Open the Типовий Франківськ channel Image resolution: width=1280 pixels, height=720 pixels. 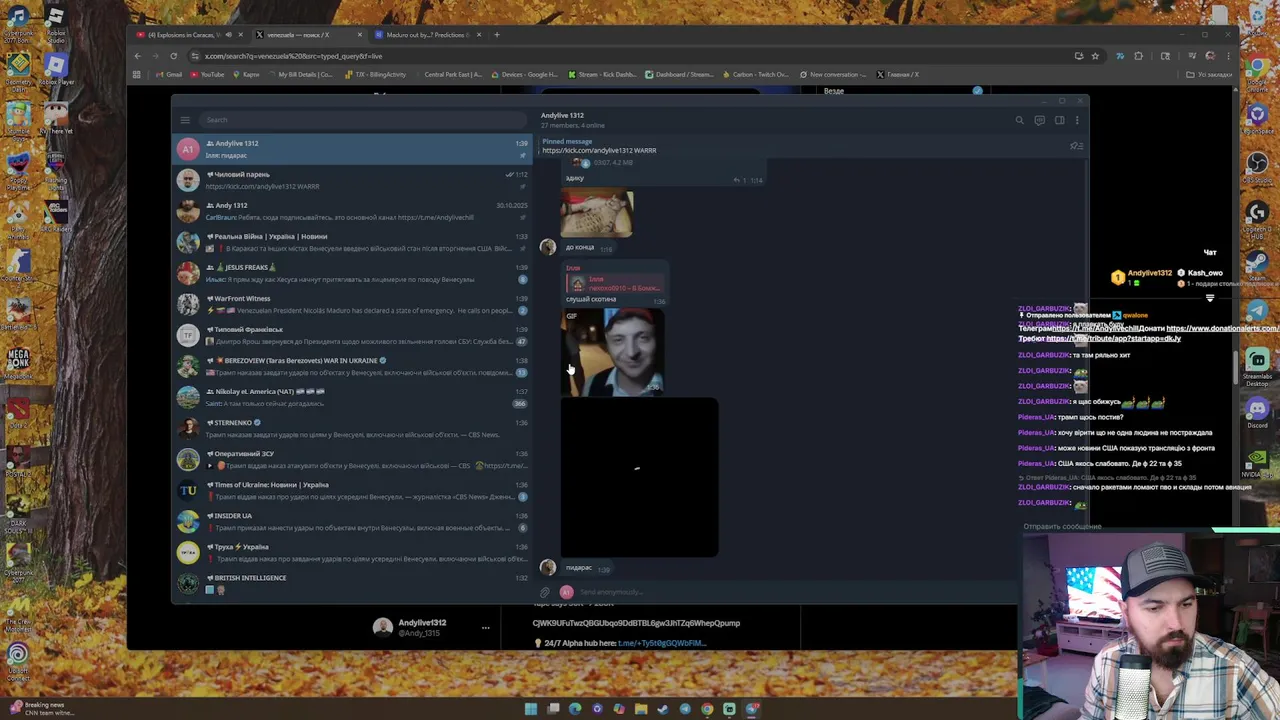click(352, 335)
